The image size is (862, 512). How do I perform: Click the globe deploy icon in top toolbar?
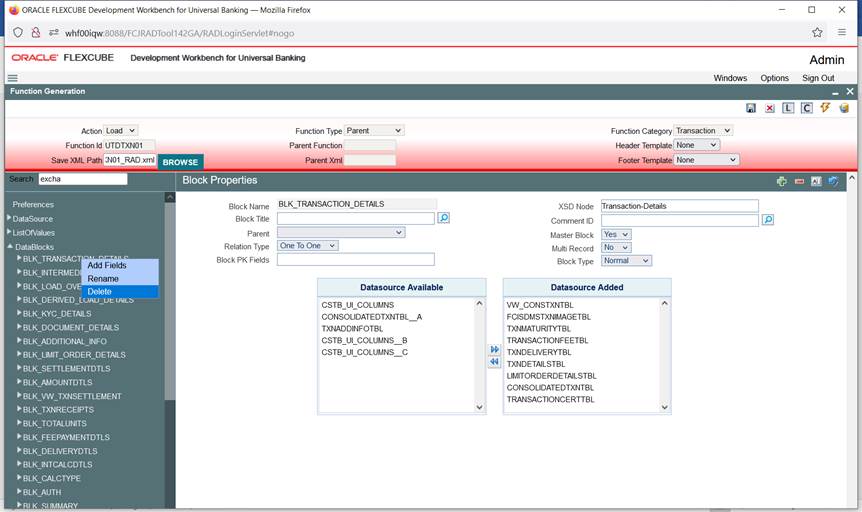click(844, 108)
